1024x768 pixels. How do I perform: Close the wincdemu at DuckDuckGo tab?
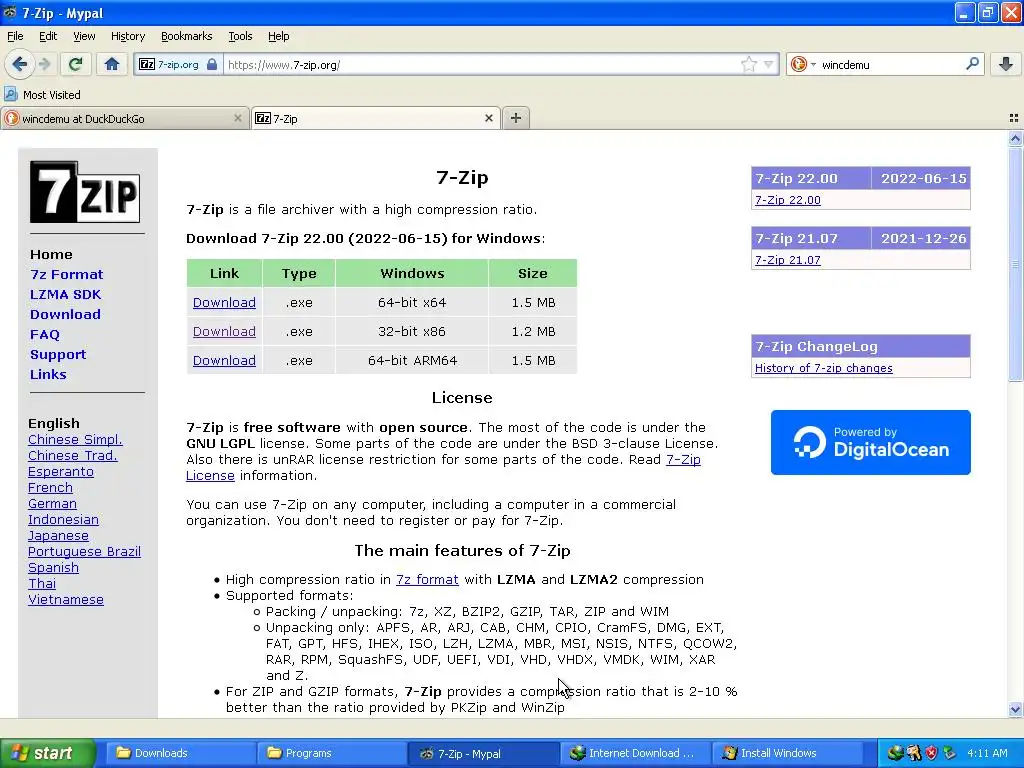(238, 118)
